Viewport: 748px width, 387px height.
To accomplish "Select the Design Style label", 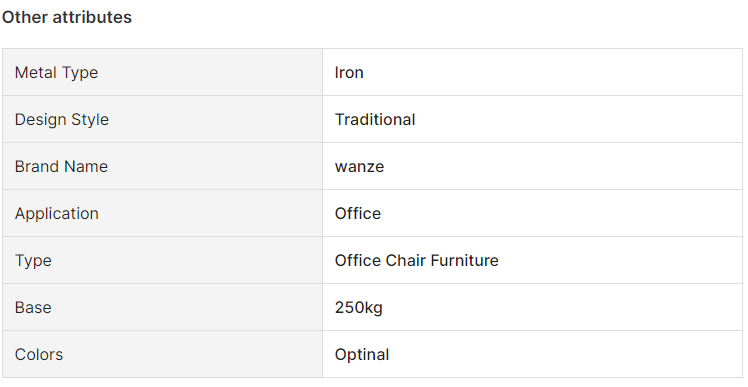I will pyautogui.click(x=62, y=119).
